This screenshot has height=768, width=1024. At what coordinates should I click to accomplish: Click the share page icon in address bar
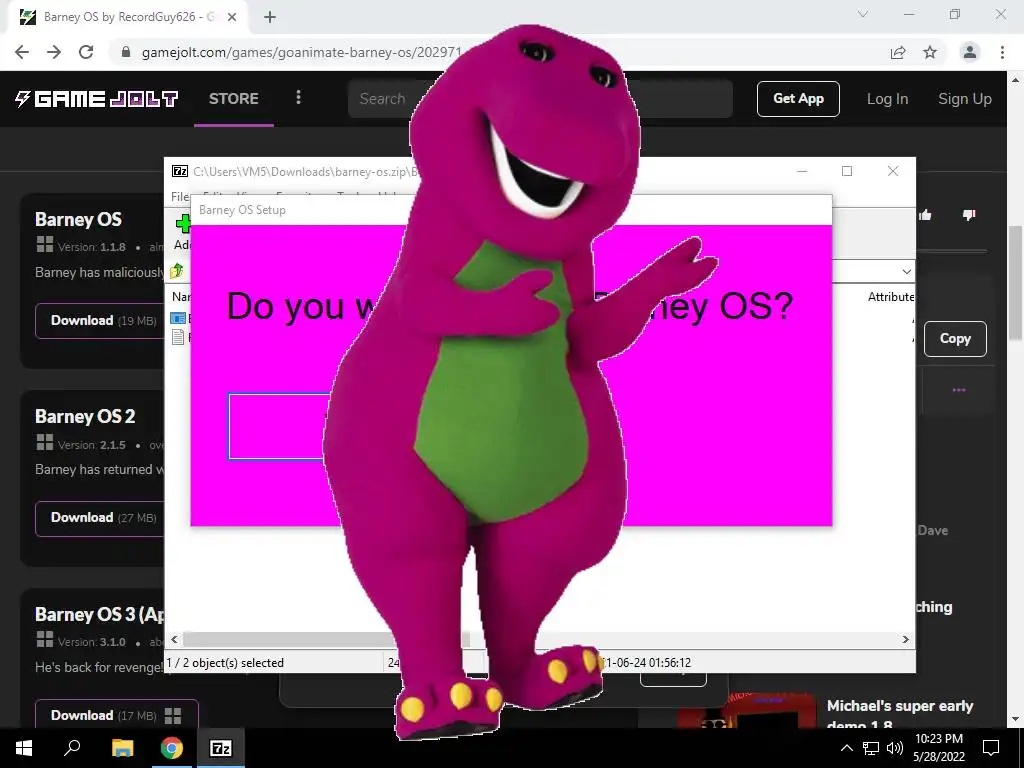tap(898, 52)
